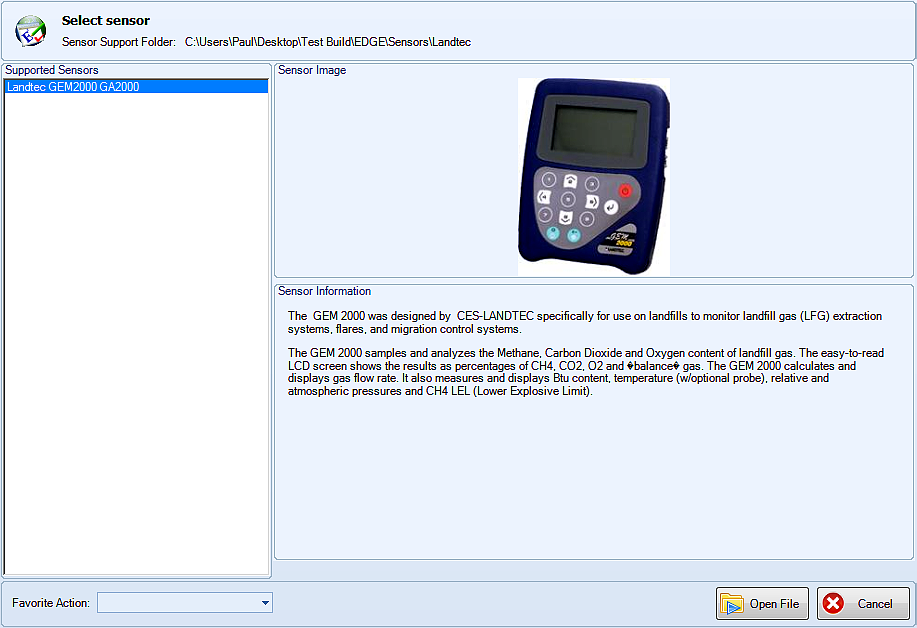Click inside the Favorite Action combo box field

coord(175,603)
